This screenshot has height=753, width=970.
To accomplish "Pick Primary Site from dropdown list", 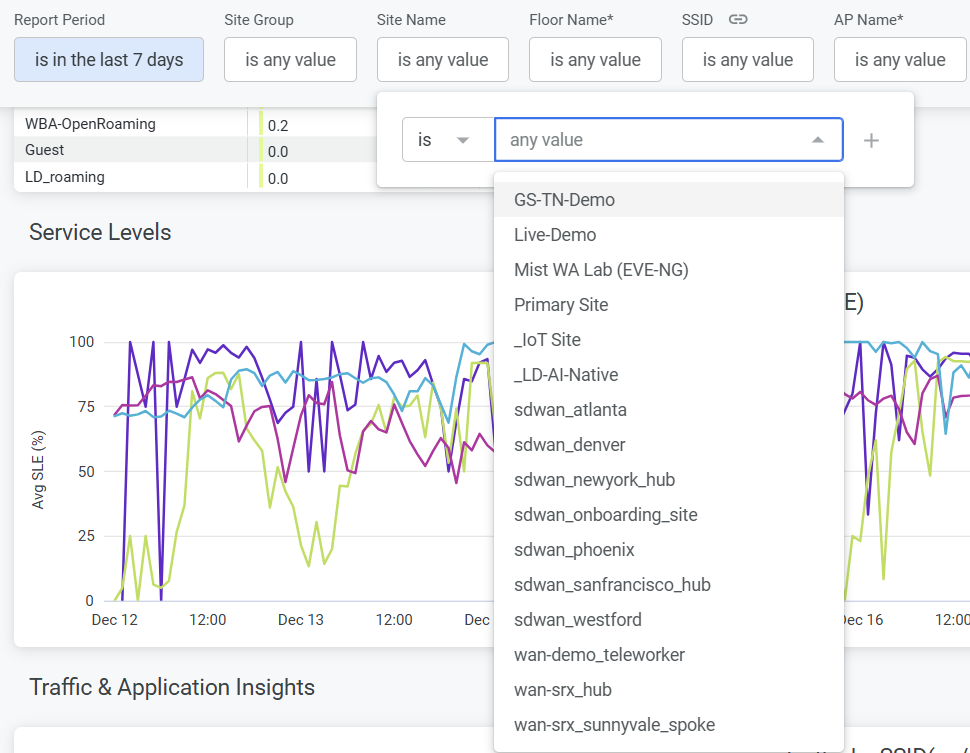I will [561, 305].
